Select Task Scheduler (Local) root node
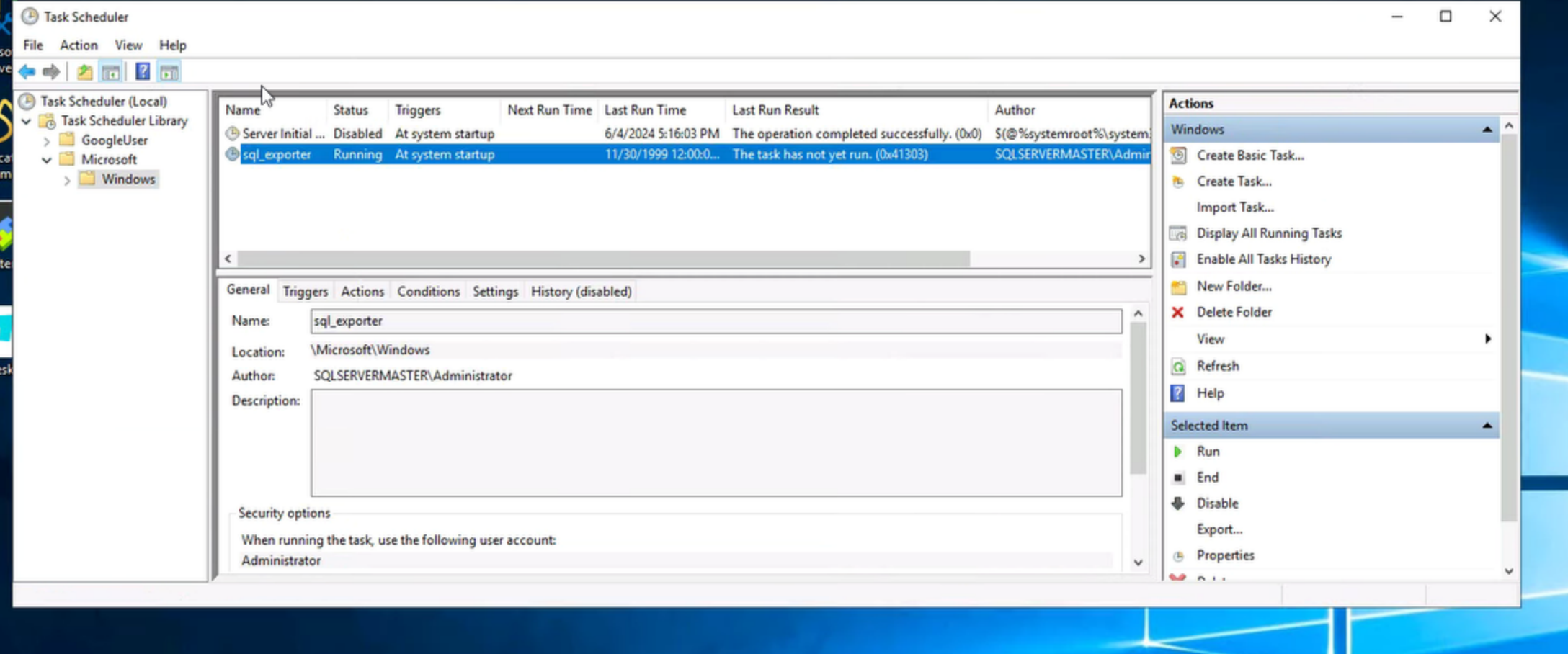This screenshot has height=654, width=1568. tap(103, 102)
